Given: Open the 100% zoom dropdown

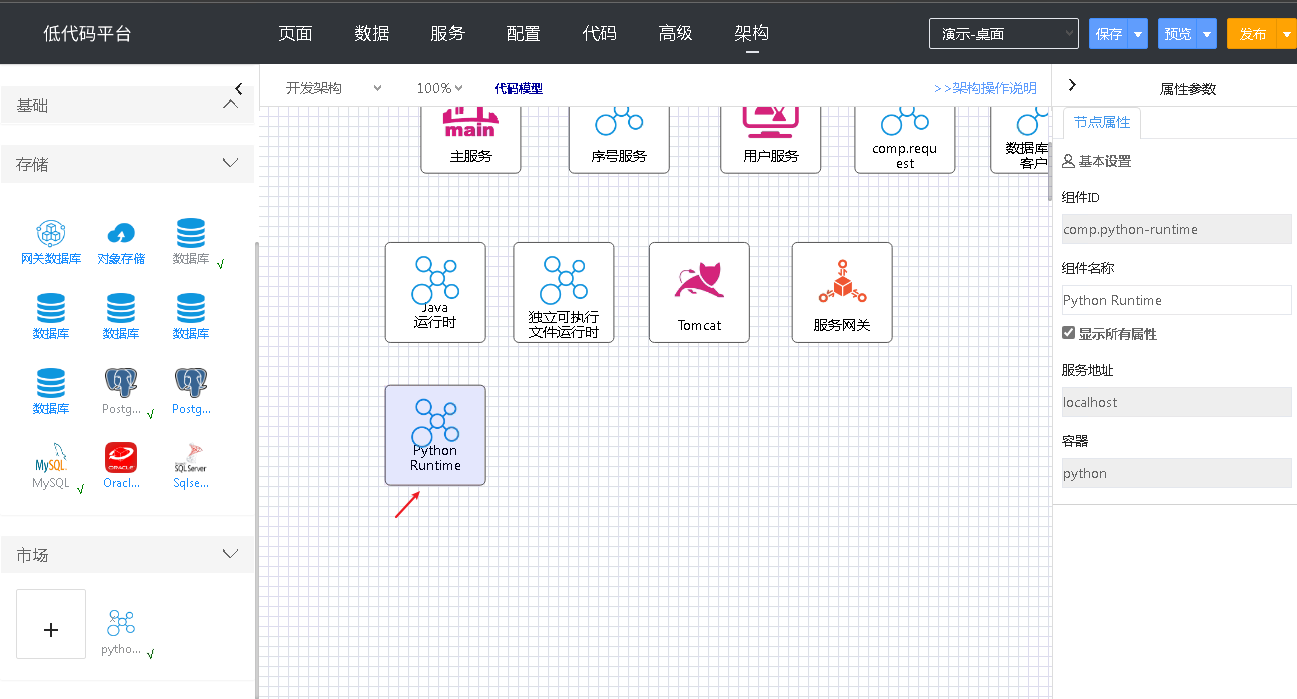Looking at the screenshot, I should pyautogui.click(x=439, y=88).
